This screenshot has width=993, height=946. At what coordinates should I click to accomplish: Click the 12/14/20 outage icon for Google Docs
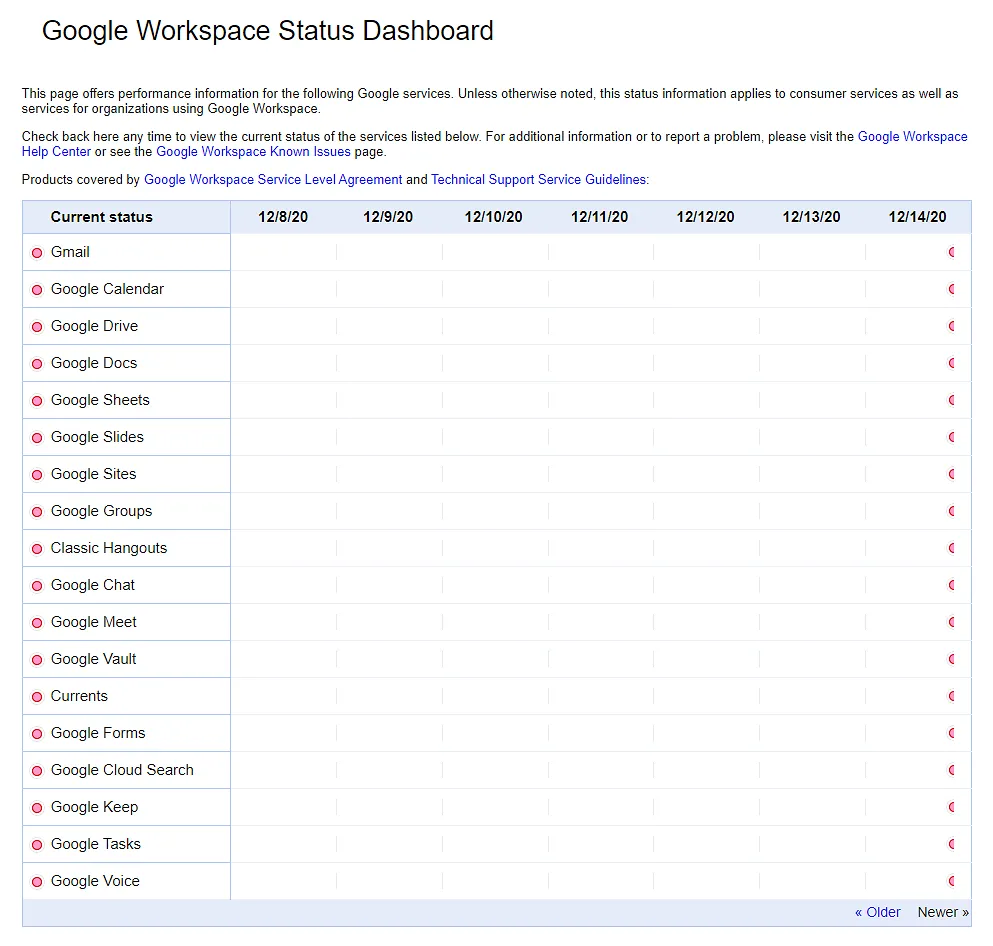(x=952, y=364)
